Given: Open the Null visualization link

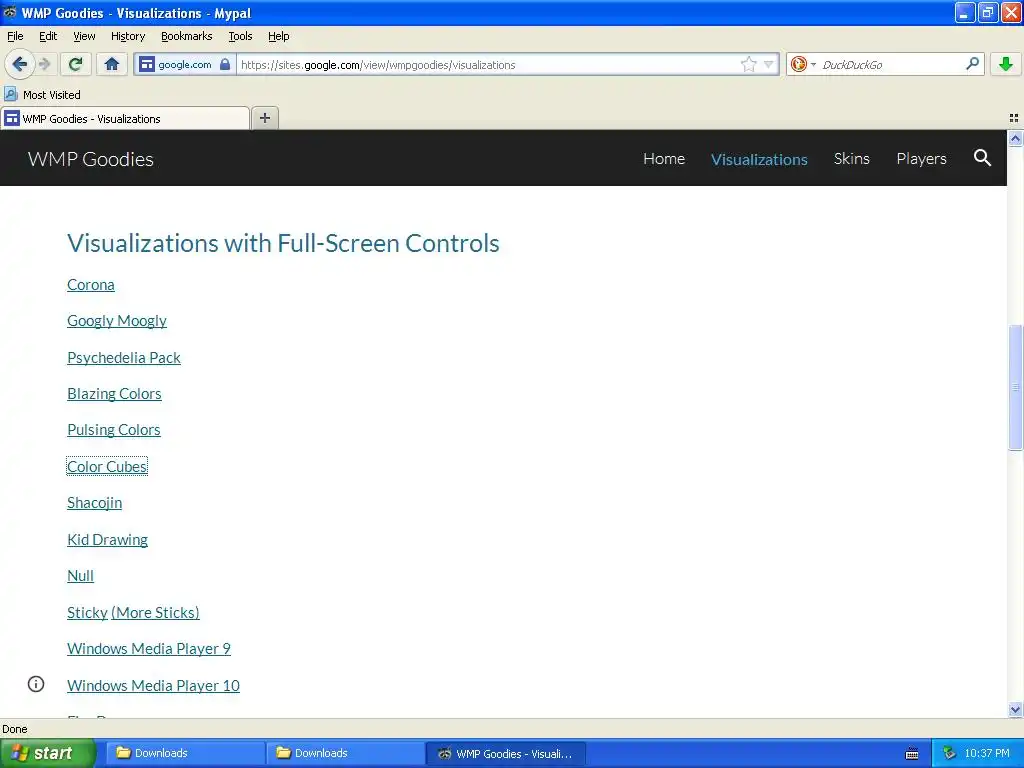Looking at the screenshot, I should [x=80, y=575].
